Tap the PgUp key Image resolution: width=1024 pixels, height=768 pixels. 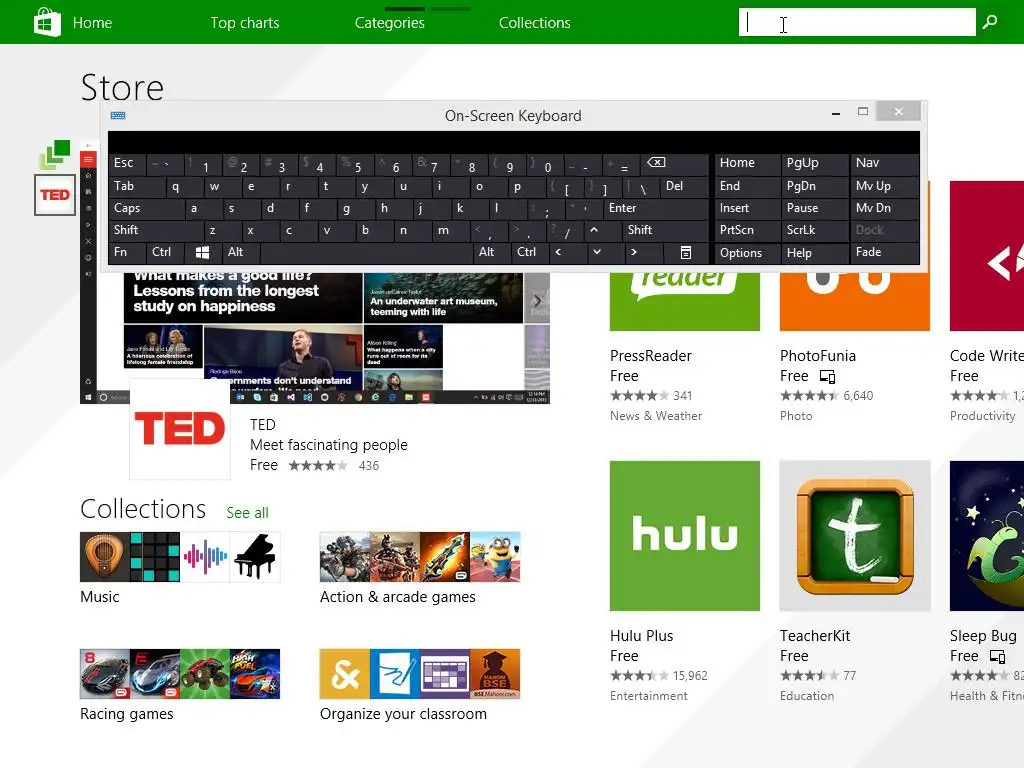814,163
